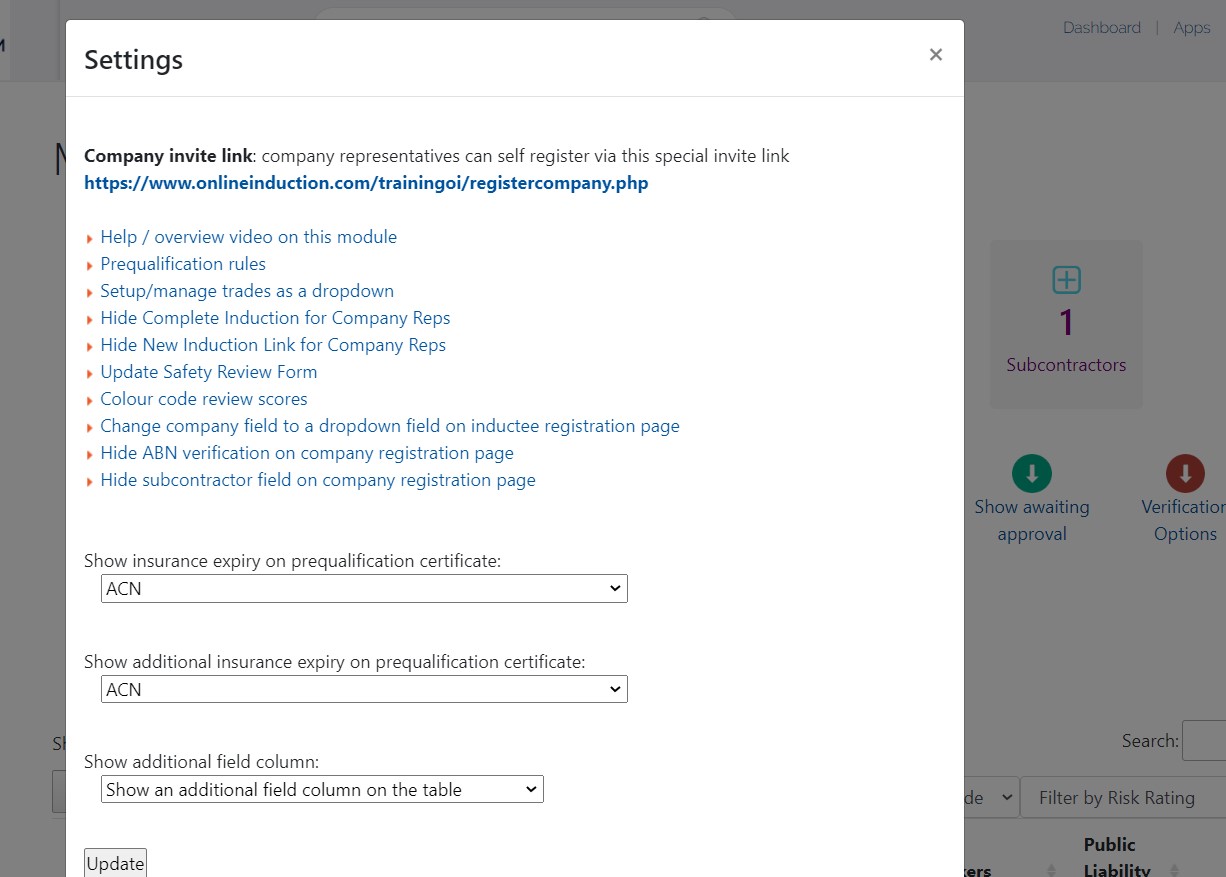Screen dimensions: 1226x877
Task: Click the Search input field in background
Action: (1204, 741)
